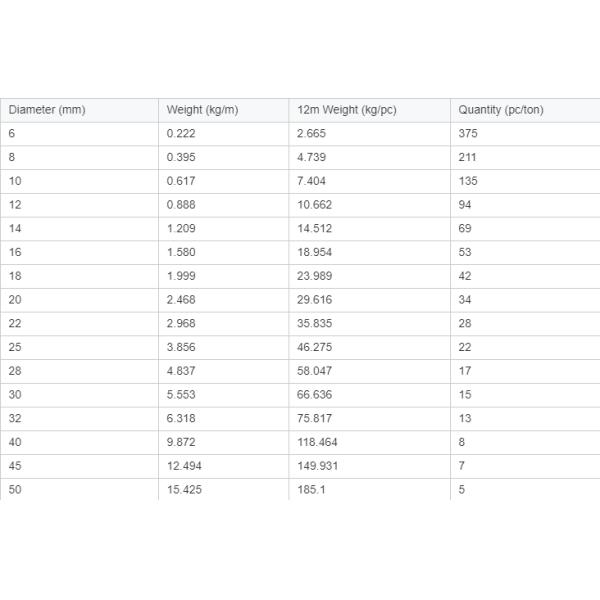Click the 118.464 12m weight cell

click(318, 442)
